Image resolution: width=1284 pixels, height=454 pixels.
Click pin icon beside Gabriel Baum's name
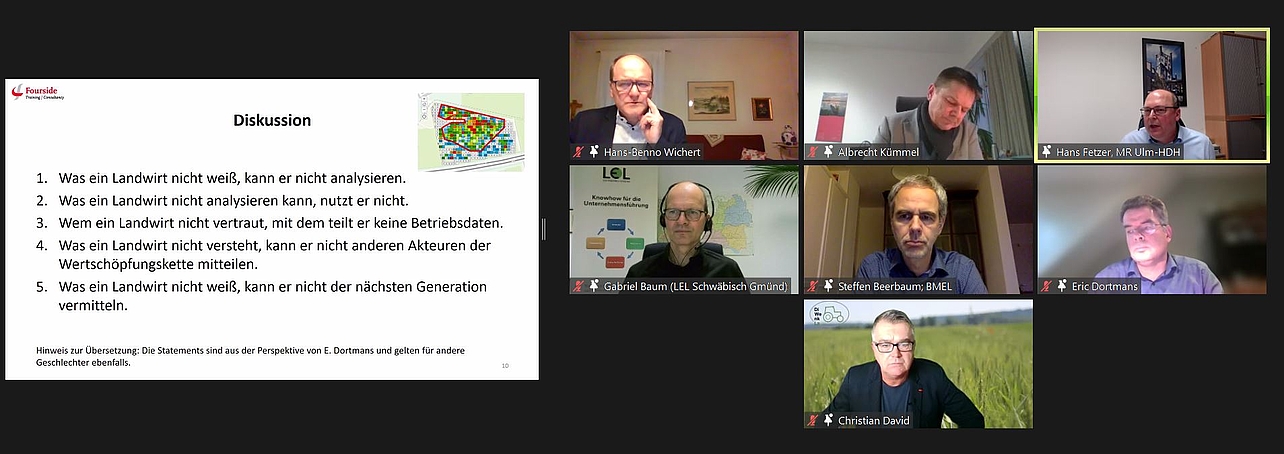point(594,286)
